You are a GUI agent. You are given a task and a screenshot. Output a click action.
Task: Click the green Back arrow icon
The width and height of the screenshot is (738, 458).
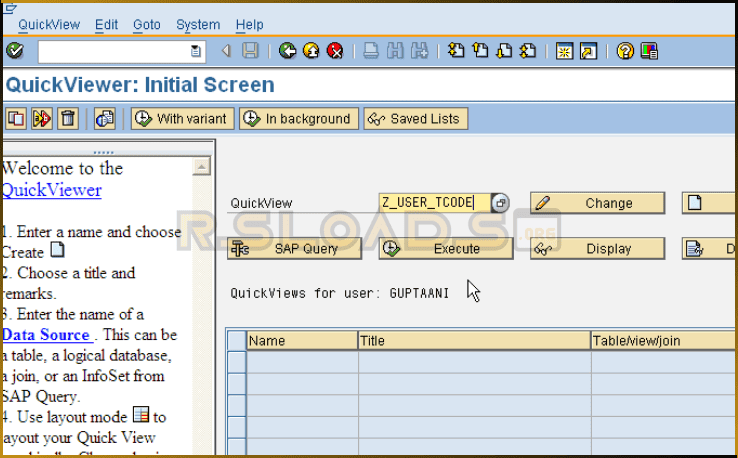tap(287, 51)
